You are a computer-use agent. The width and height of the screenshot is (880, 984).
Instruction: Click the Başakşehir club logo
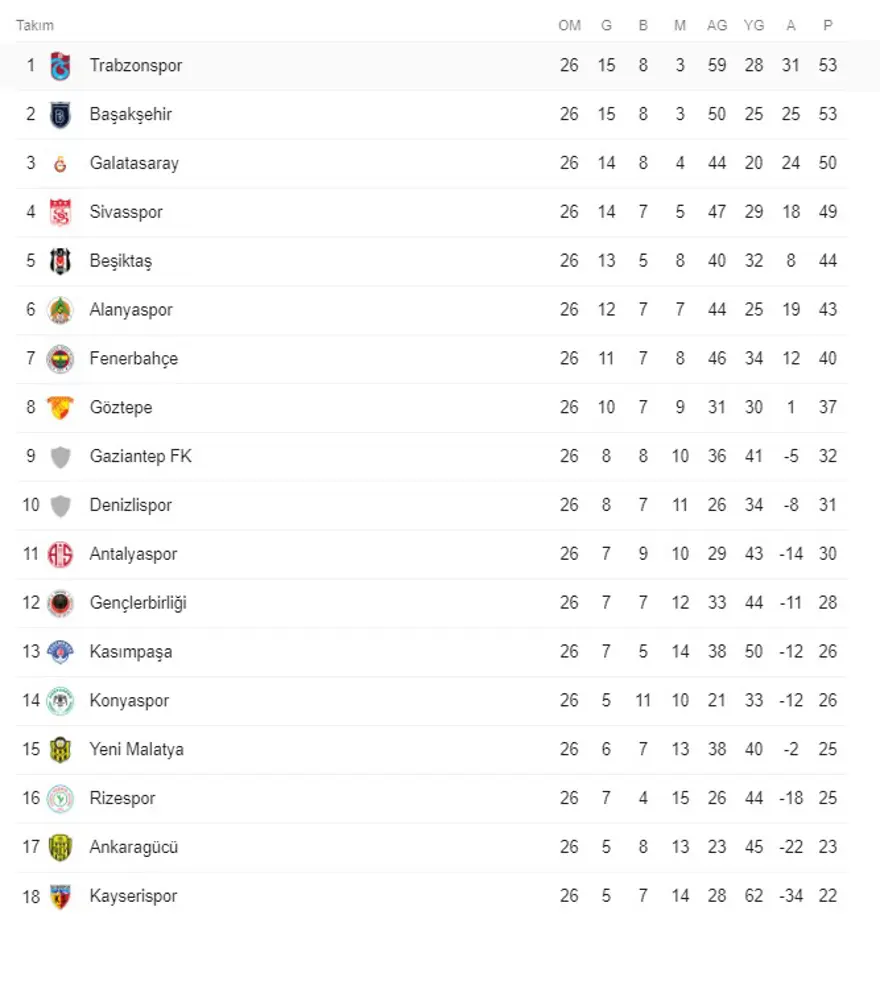pos(61,115)
